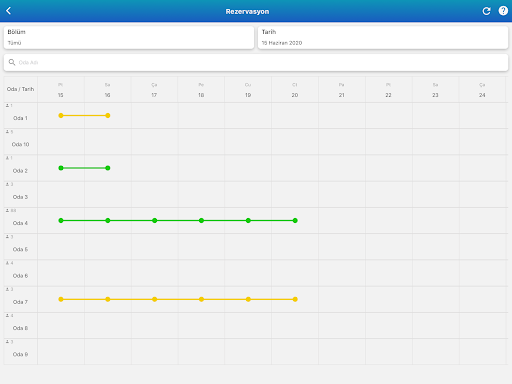
Task: Open the Tarih date picker field
Action: pyautogui.click(x=383, y=38)
